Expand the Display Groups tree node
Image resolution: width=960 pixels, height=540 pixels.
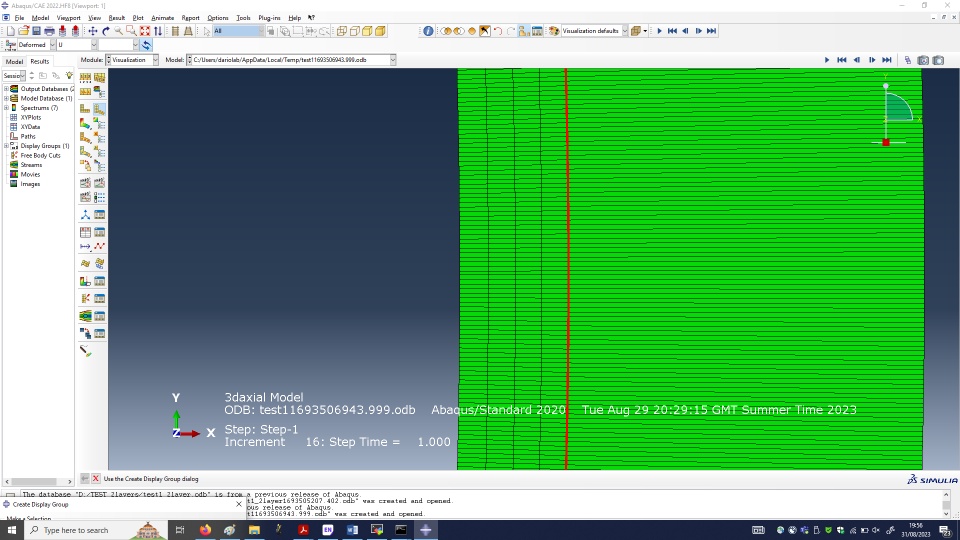[x=6, y=146]
